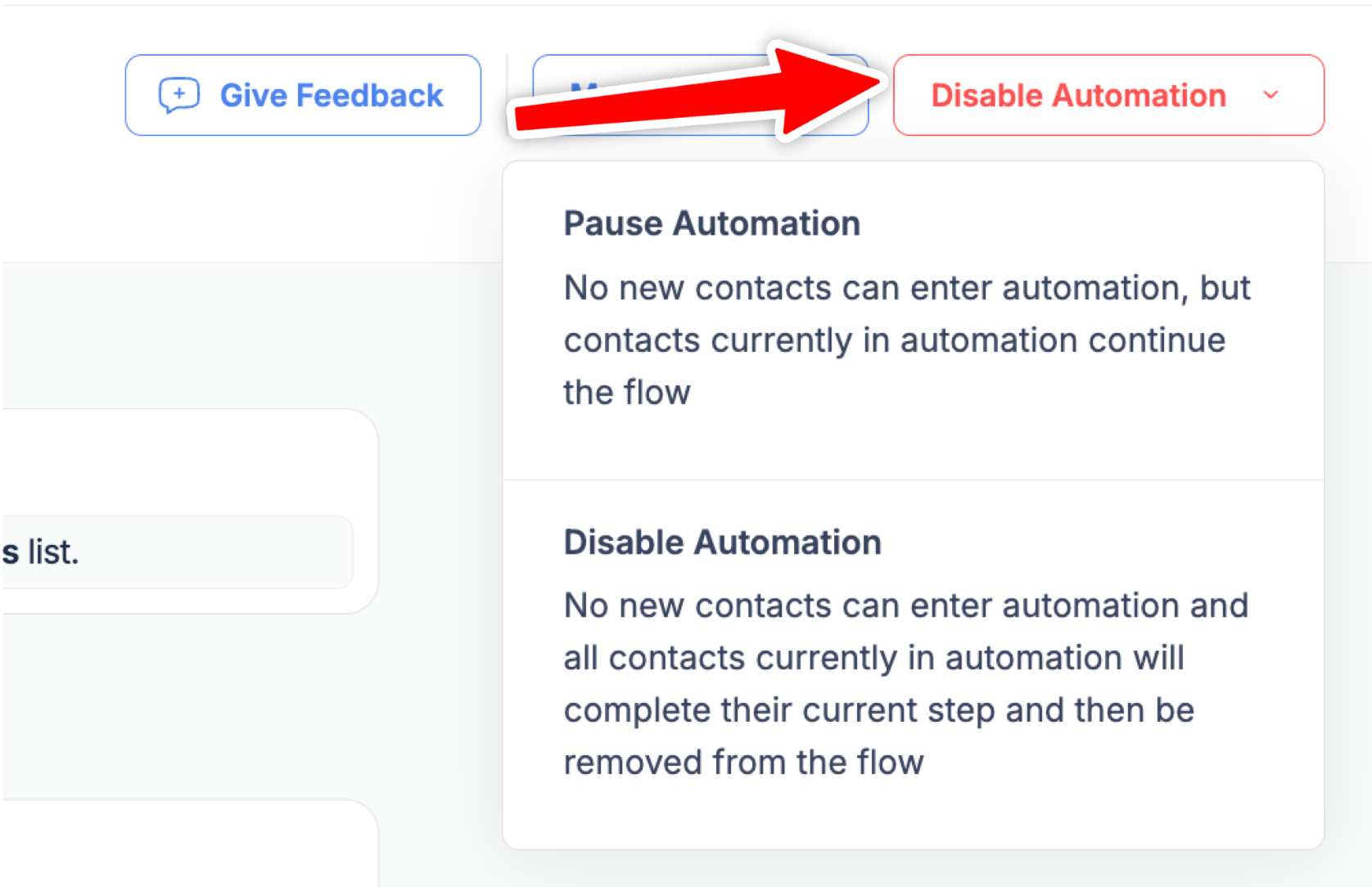
Task: Click 'contacts currently in automation continue' line
Action: point(894,340)
